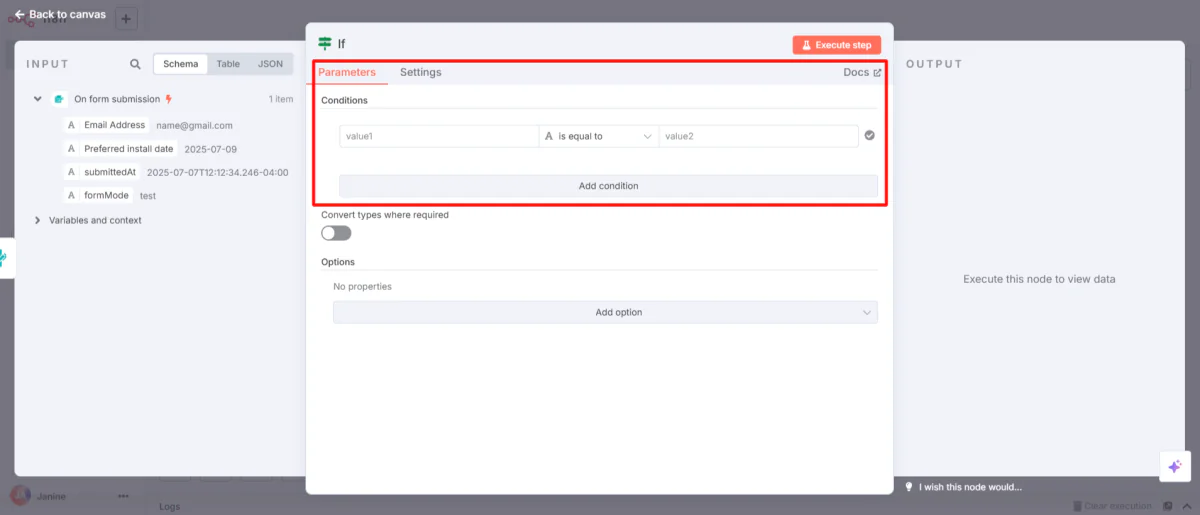Click the AI assistant sparkle icon
This screenshot has height=515, width=1200.
[1174, 467]
